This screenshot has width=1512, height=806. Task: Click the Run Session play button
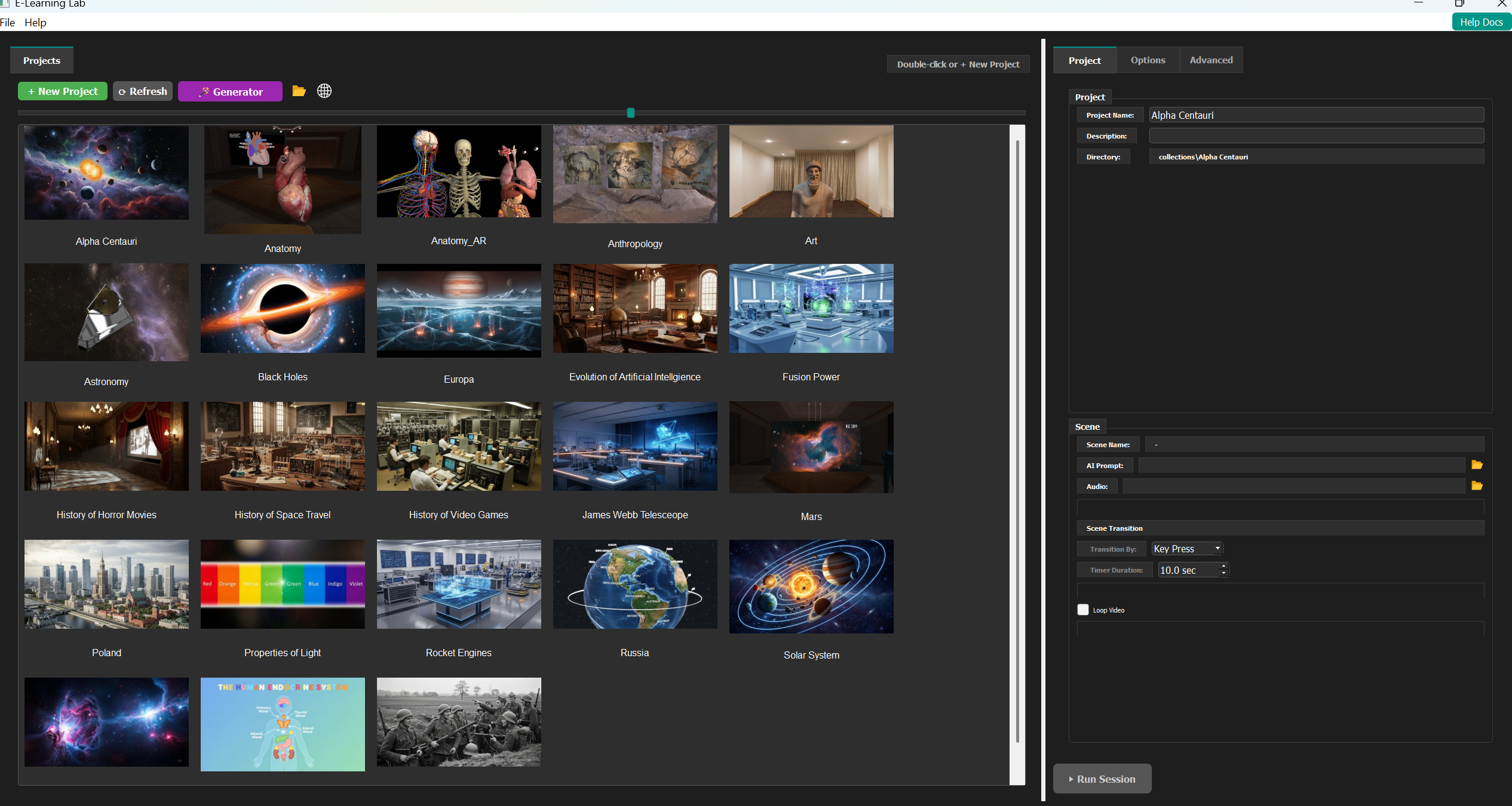(x=1102, y=779)
